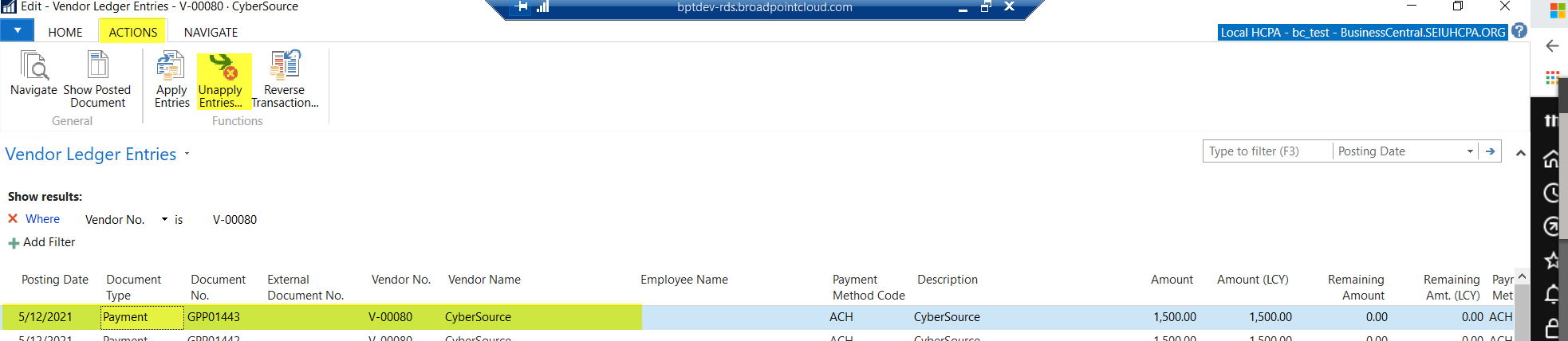Expand the Vendor Ledger Entries title dropdown
The width and height of the screenshot is (1568, 341).
click(187, 154)
